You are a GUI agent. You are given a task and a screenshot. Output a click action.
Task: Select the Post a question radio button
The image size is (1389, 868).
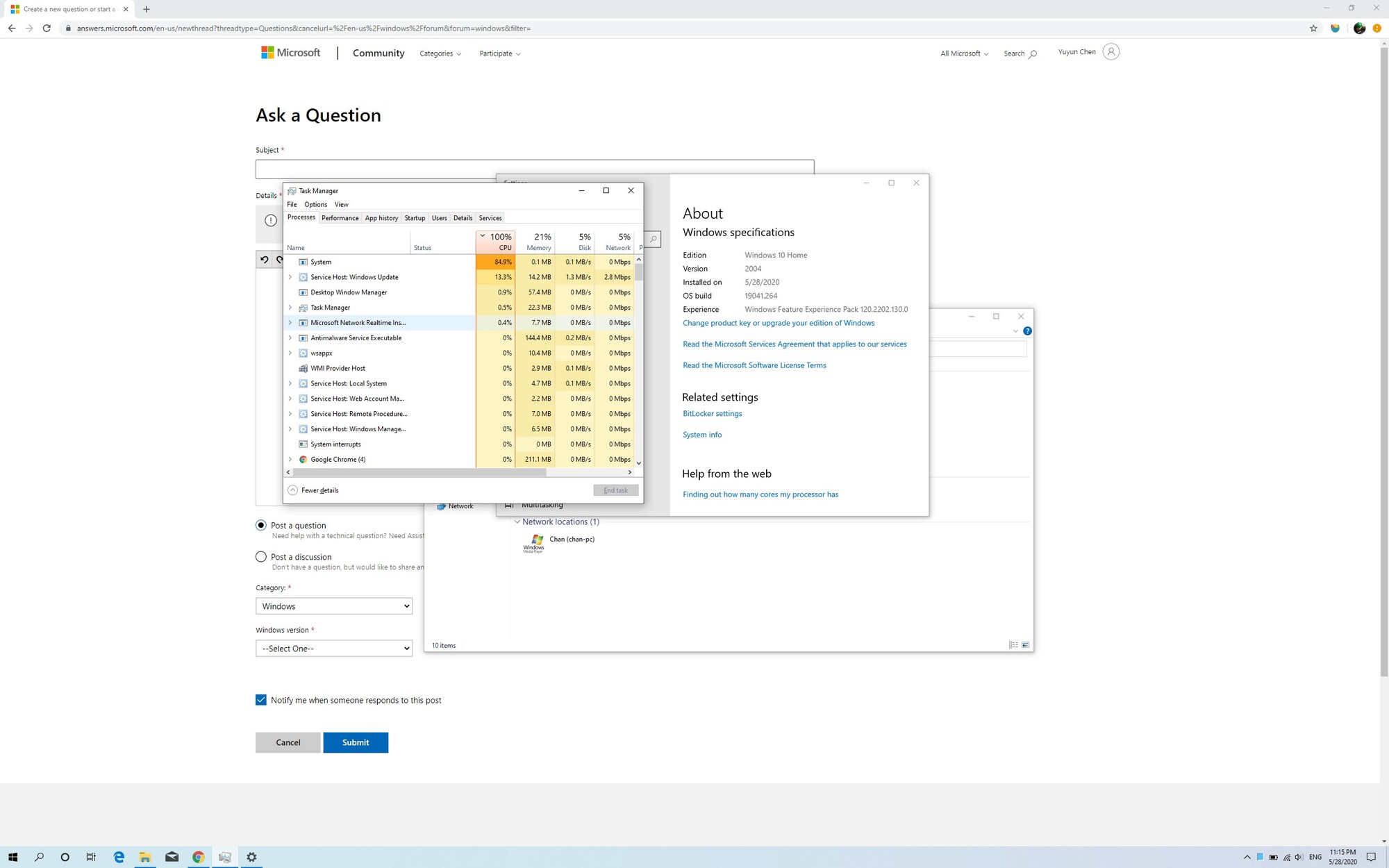[x=261, y=525]
